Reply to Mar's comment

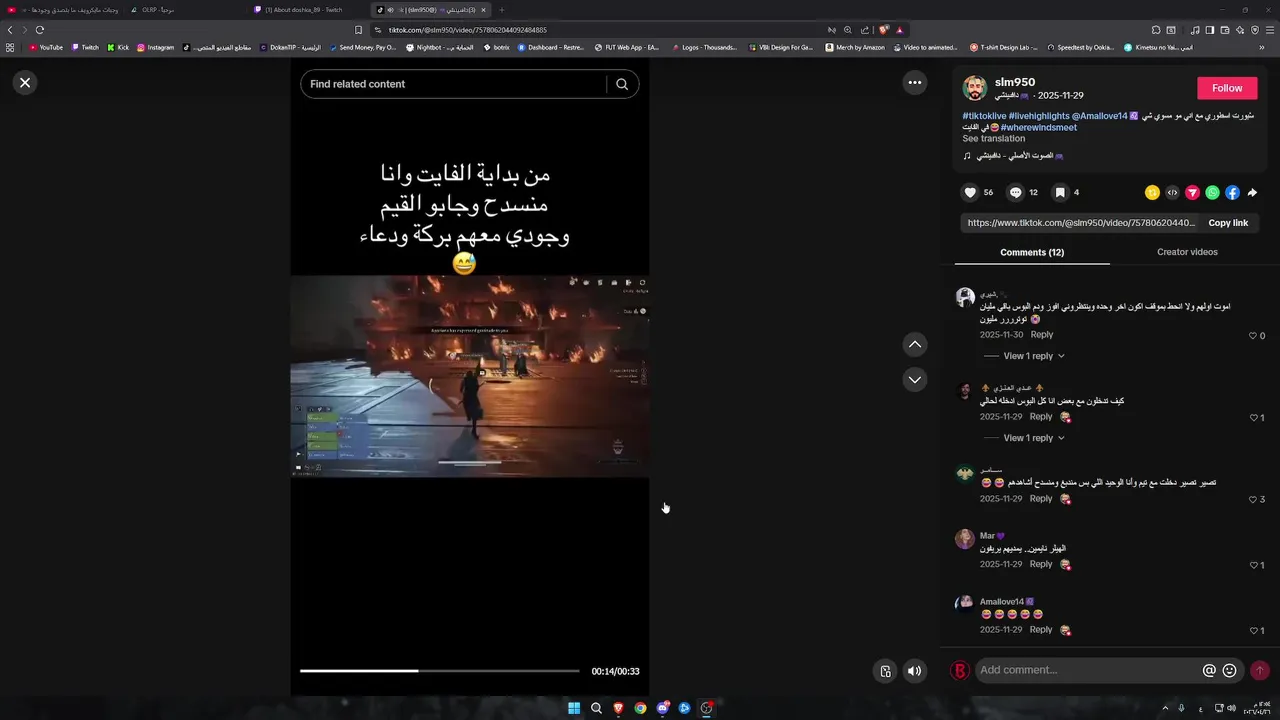pyautogui.click(x=1041, y=564)
